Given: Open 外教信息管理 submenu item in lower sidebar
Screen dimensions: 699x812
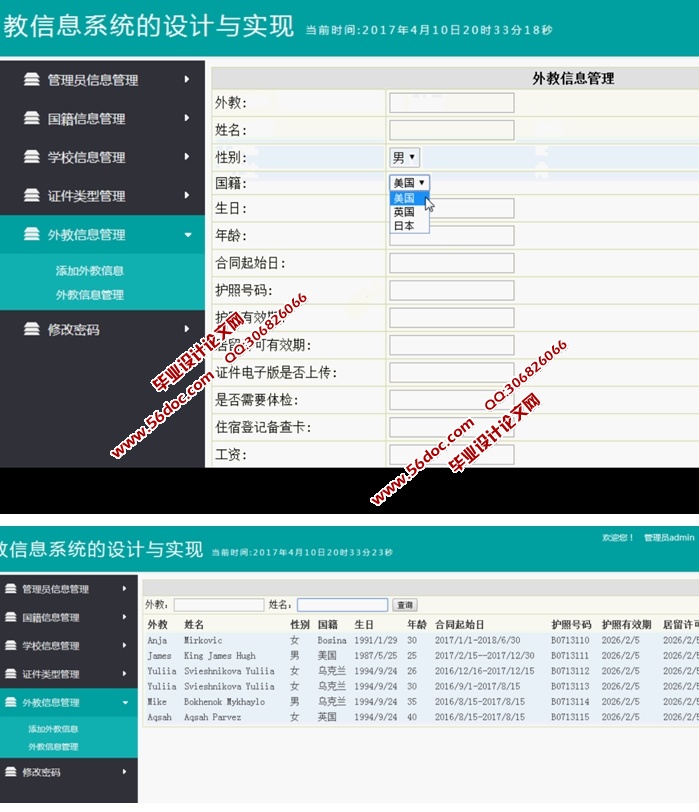Looking at the screenshot, I should coord(53,747).
